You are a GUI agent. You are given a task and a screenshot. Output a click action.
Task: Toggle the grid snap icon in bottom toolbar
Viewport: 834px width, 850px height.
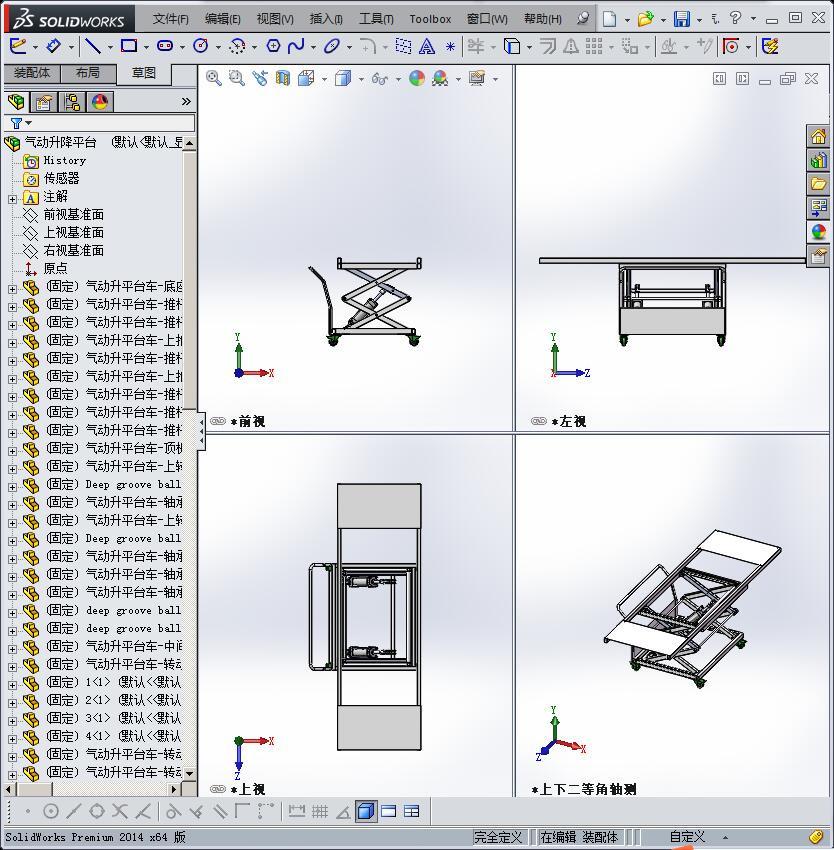[319, 811]
